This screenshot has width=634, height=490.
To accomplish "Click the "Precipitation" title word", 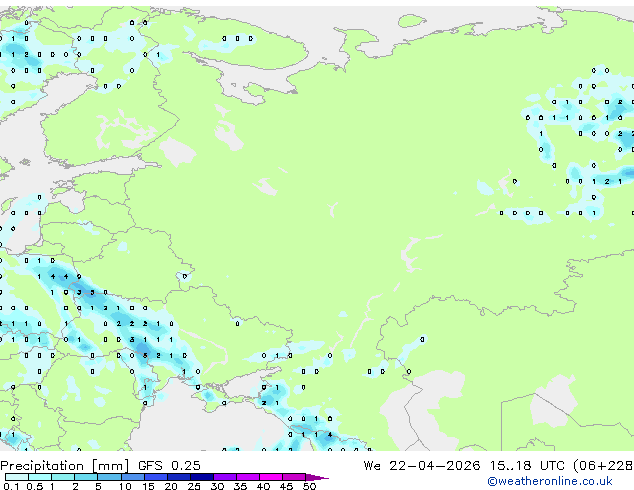I will coord(42,466).
